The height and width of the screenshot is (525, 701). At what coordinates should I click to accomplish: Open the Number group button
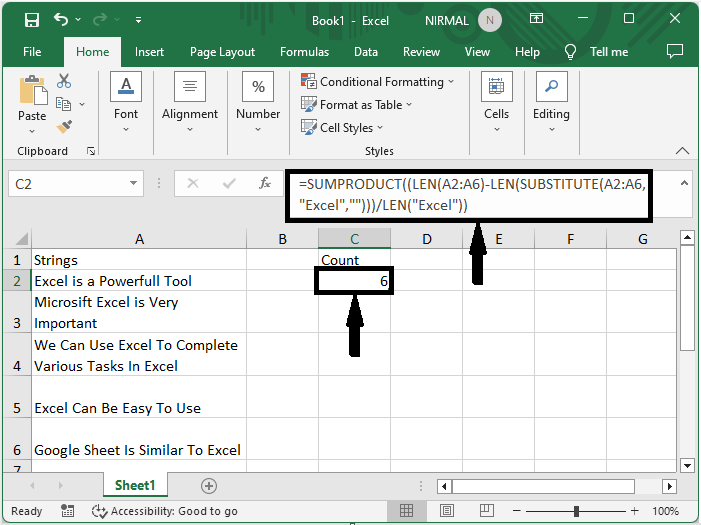pyautogui.click(x=258, y=102)
